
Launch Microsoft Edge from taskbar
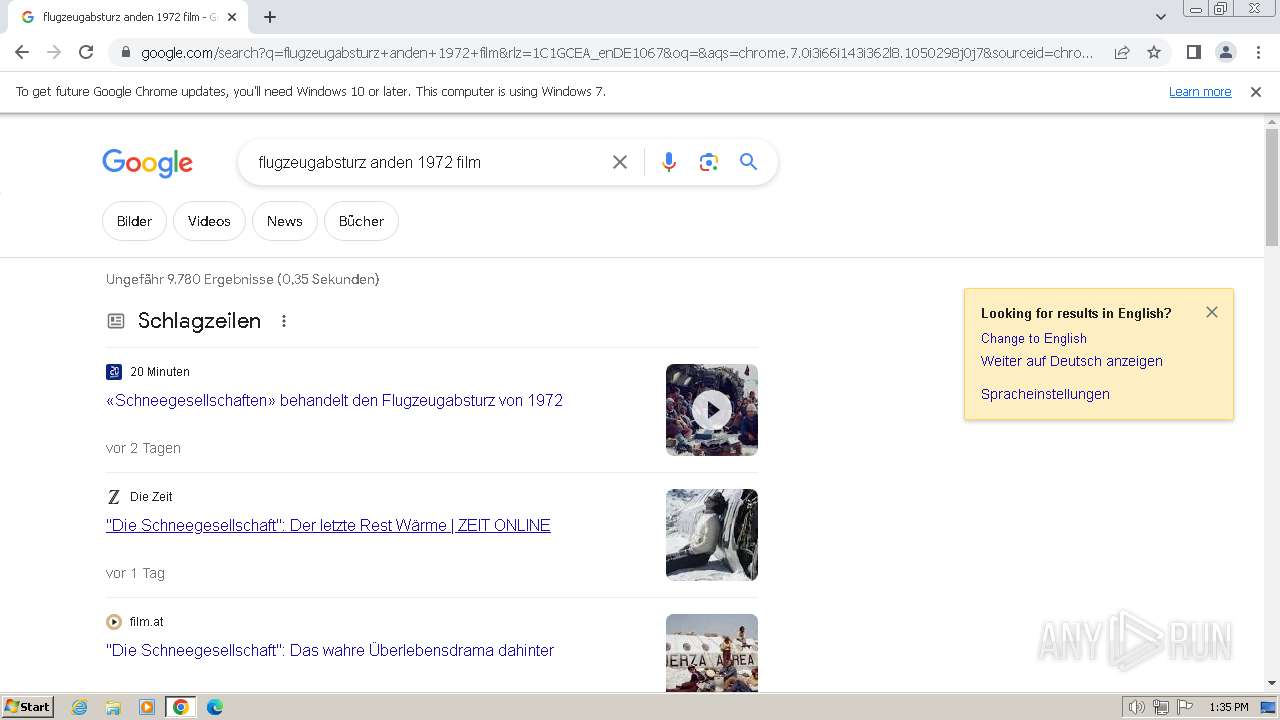(215, 707)
